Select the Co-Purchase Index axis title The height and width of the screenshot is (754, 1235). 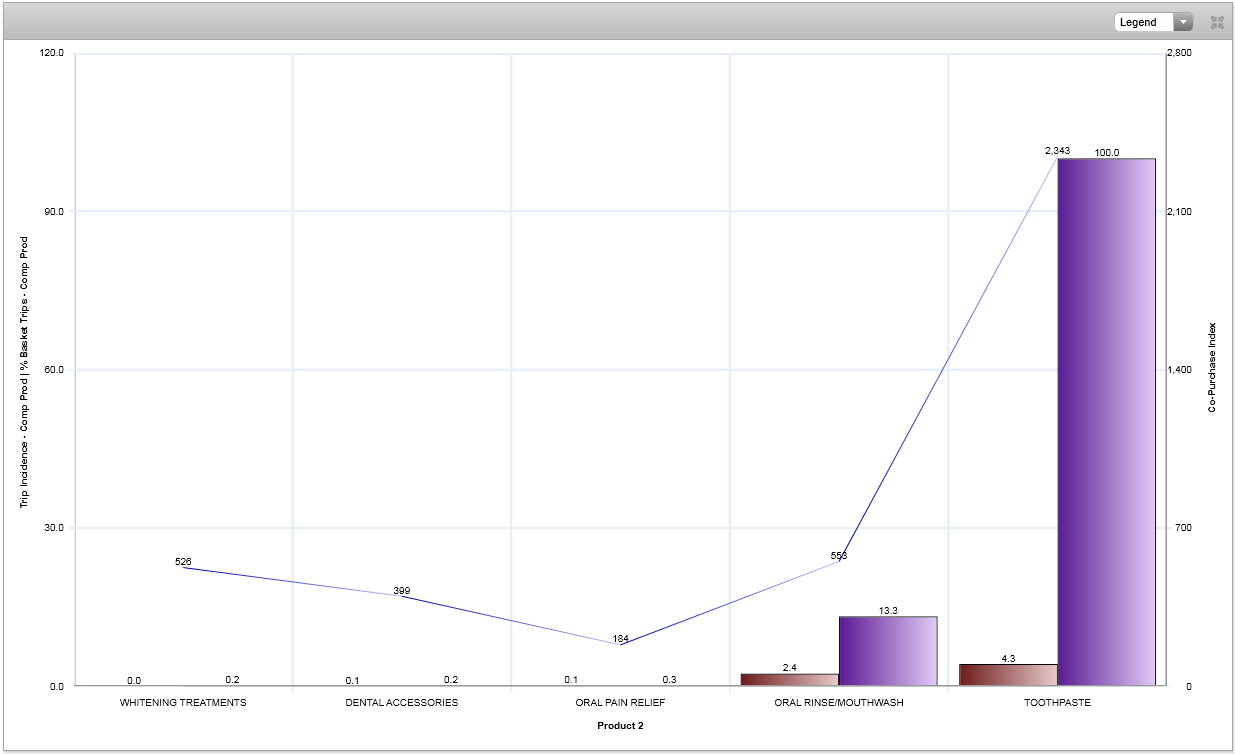(1212, 368)
